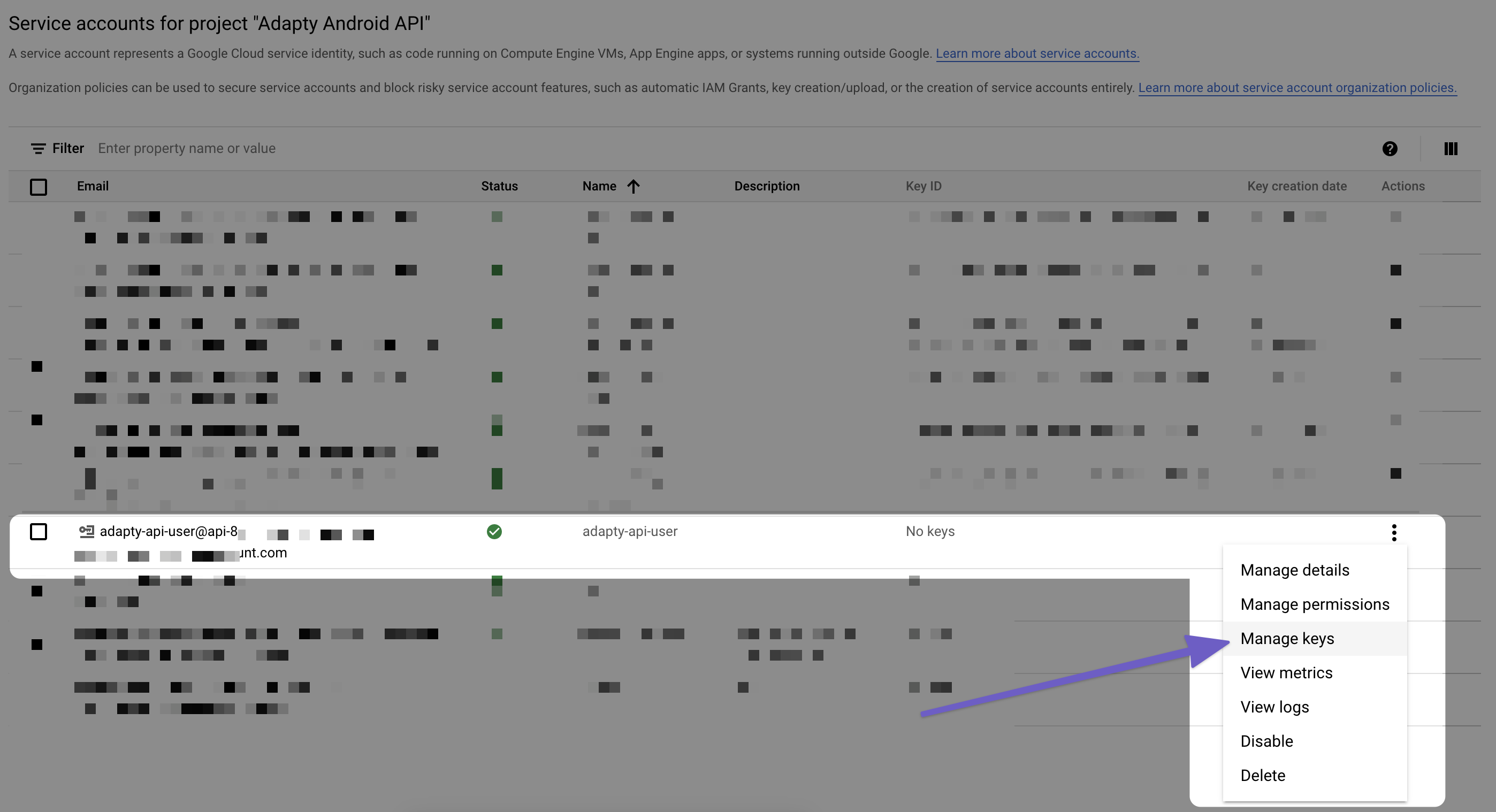1496x812 pixels.
Task: Open View logs from menu
Action: [1274, 707]
